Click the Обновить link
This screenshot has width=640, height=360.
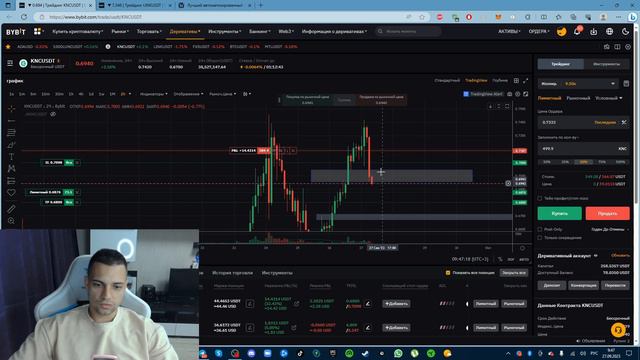620,256
